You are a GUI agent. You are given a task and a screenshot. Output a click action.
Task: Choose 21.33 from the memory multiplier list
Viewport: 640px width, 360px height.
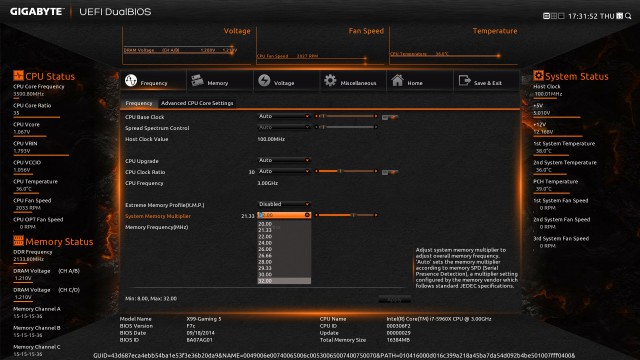284,230
